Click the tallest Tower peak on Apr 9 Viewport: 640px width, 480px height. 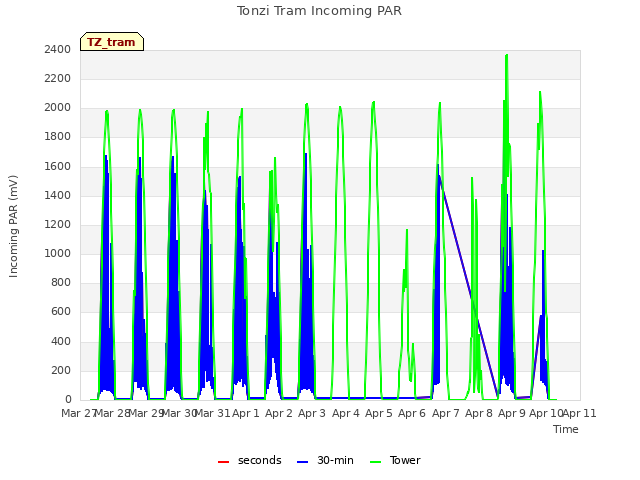[507, 55]
